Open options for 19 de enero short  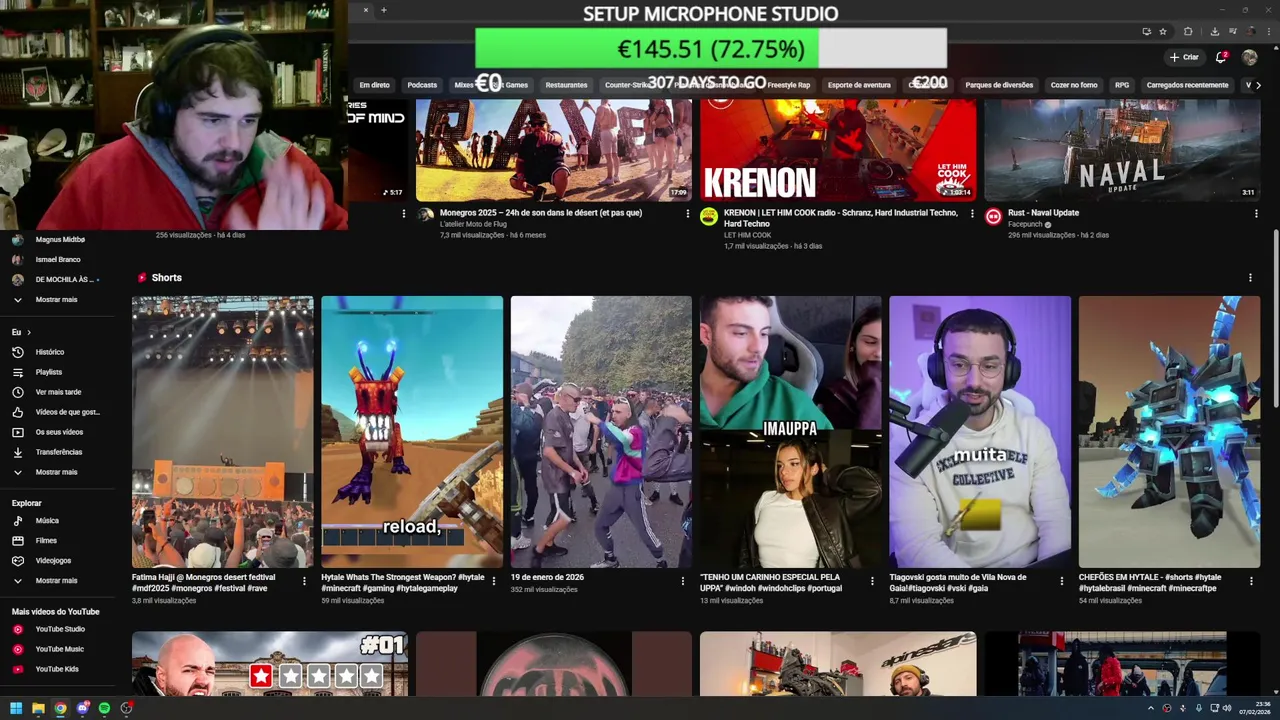[x=683, y=580]
